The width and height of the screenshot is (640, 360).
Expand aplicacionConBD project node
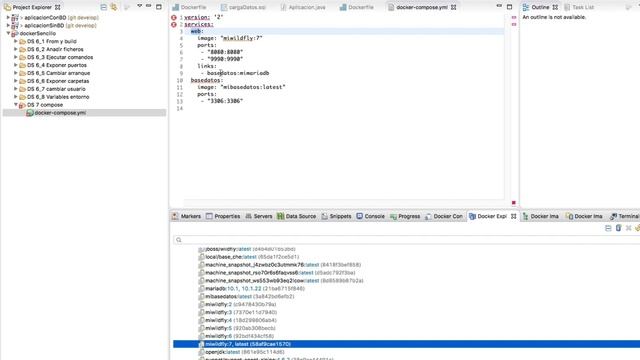8,18
